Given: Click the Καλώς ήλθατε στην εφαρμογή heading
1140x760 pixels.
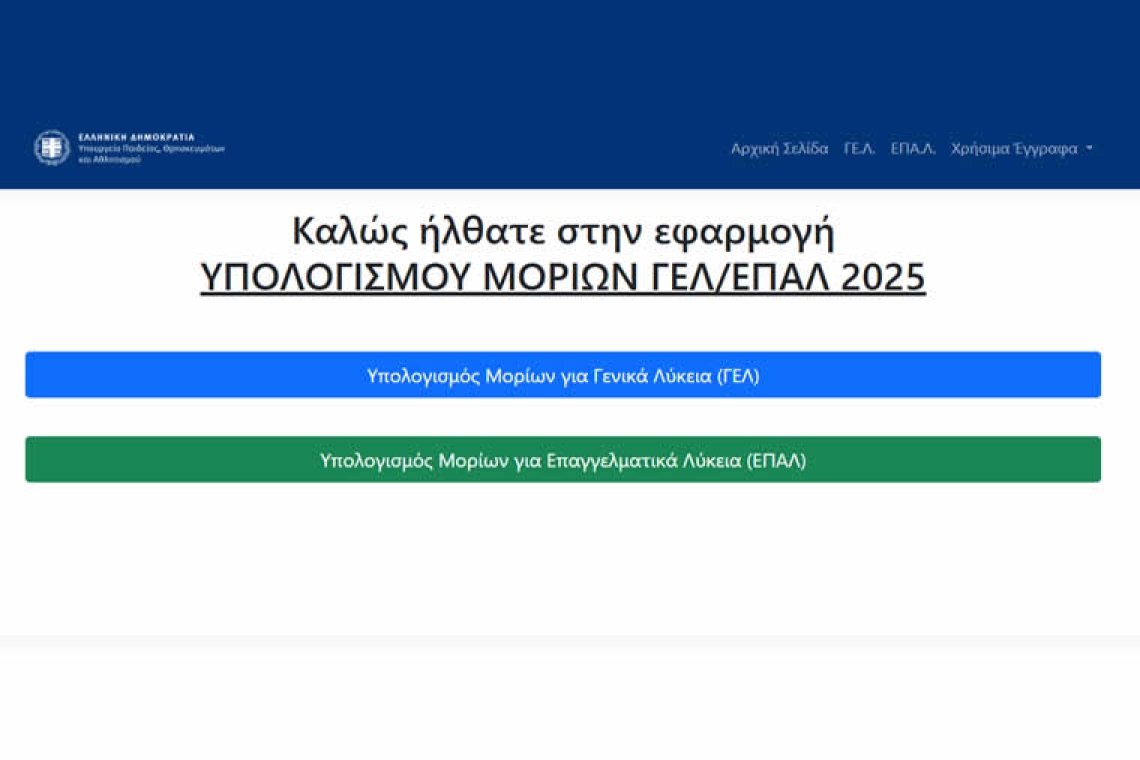Looking at the screenshot, I should pyautogui.click(x=563, y=231).
